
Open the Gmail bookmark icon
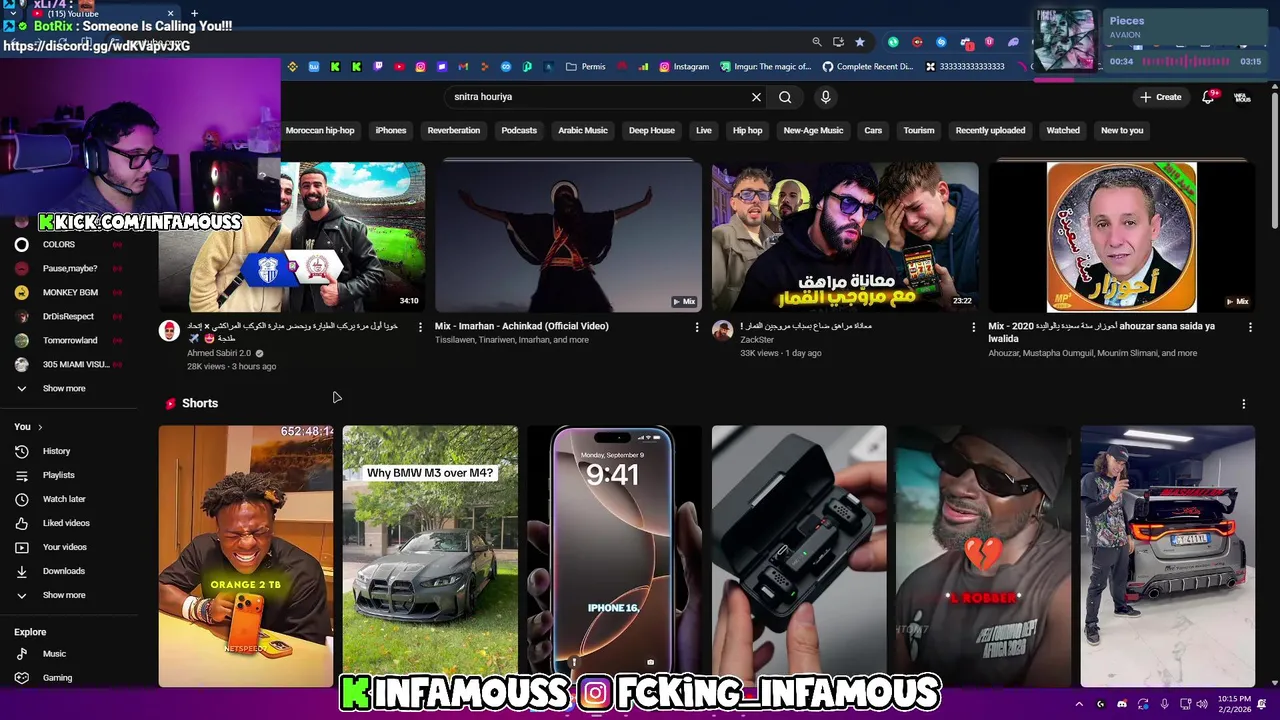point(463,67)
